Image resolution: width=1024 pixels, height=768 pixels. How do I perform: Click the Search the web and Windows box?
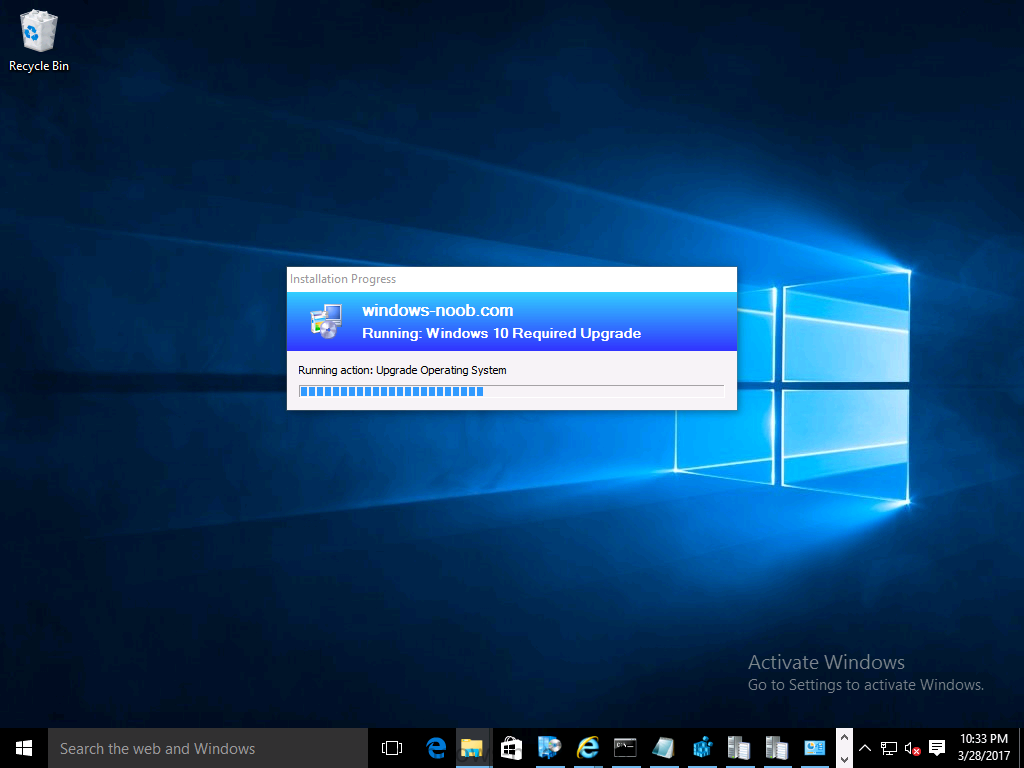pos(208,748)
